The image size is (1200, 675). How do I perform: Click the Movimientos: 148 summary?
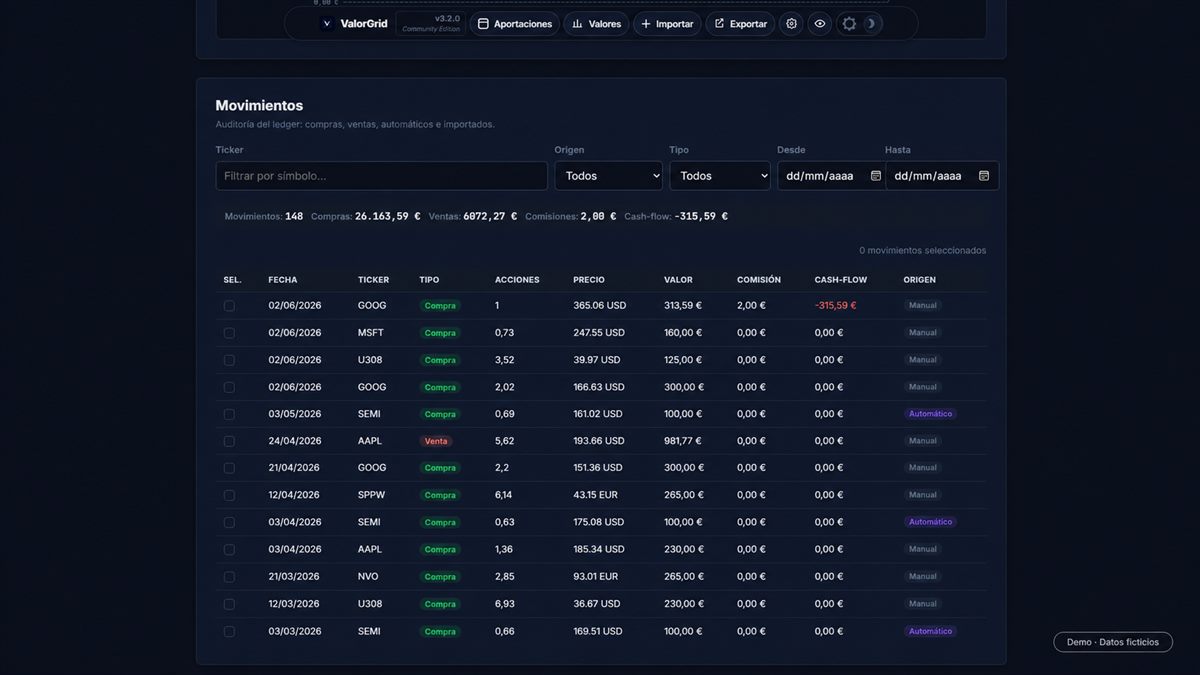pos(264,216)
